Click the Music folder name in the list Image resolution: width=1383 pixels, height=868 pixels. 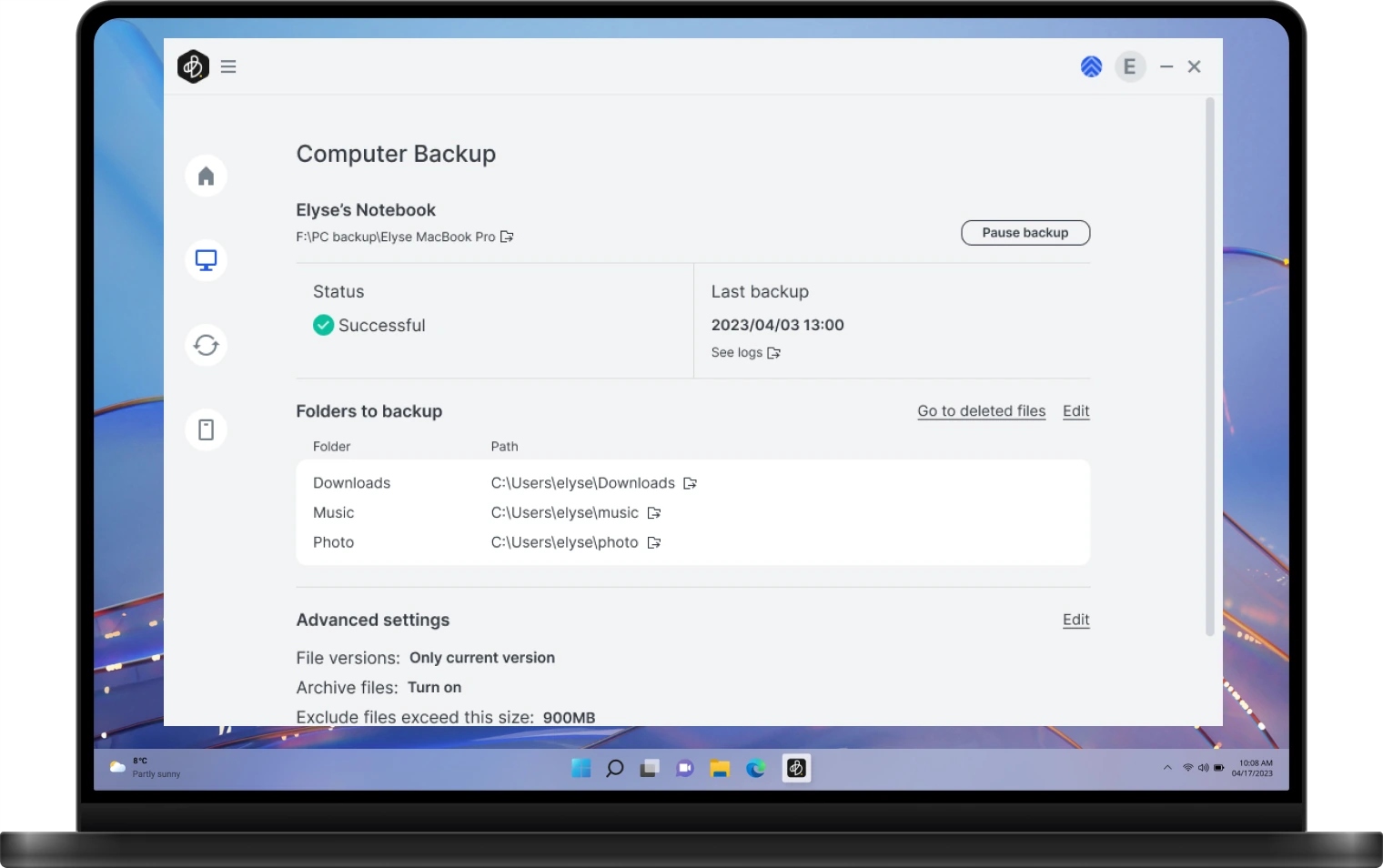(334, 513)
